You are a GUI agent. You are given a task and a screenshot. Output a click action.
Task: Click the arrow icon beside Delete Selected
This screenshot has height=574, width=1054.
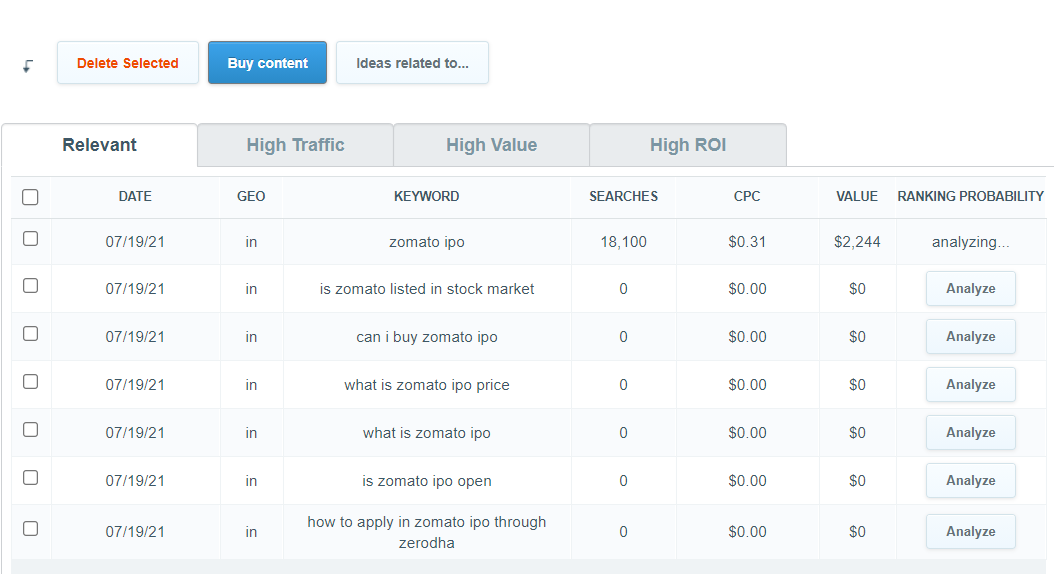click(28, 66)
